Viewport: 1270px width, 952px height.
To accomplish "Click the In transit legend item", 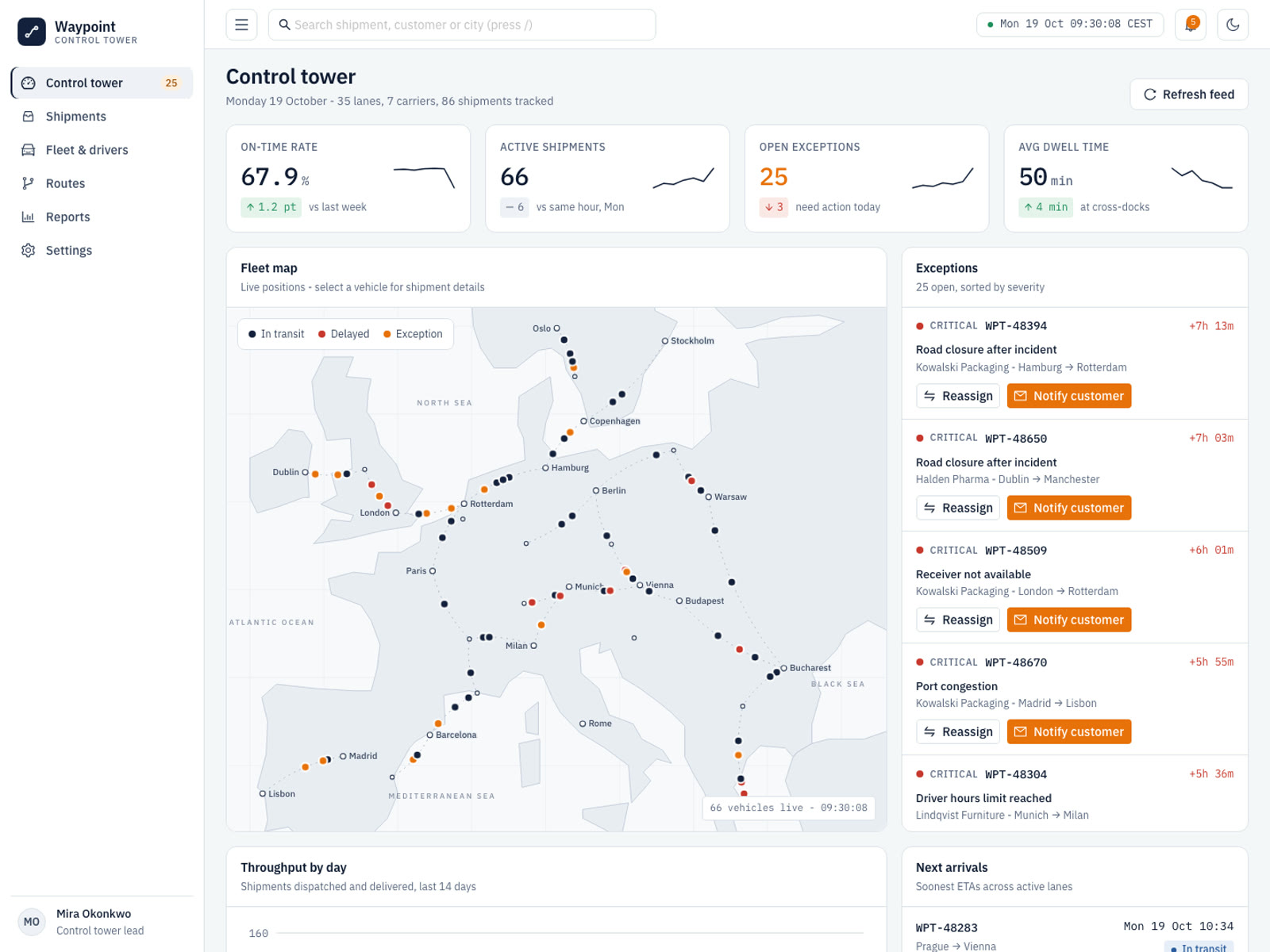I will pyautogui.click(x=276, y=334).
